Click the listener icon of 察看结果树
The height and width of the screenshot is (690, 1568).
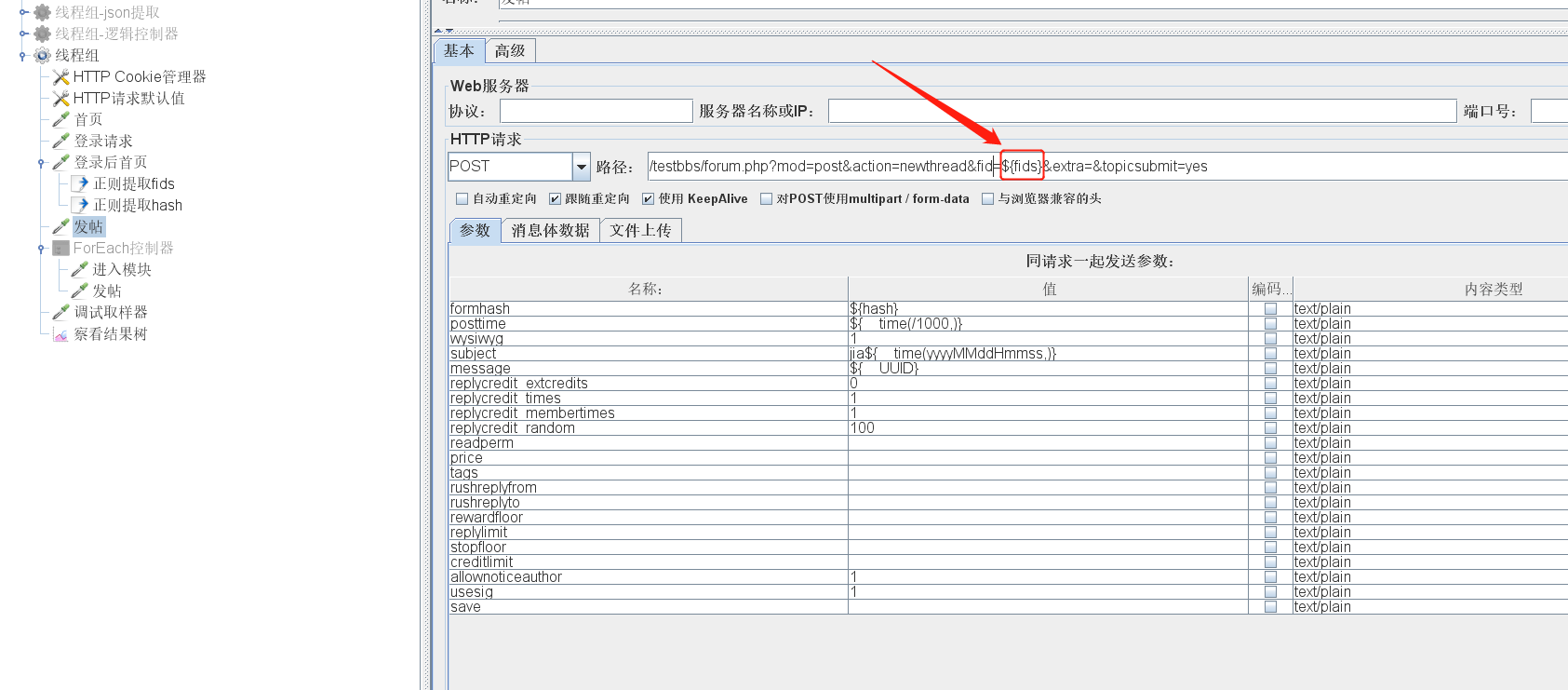coord(61,333)
